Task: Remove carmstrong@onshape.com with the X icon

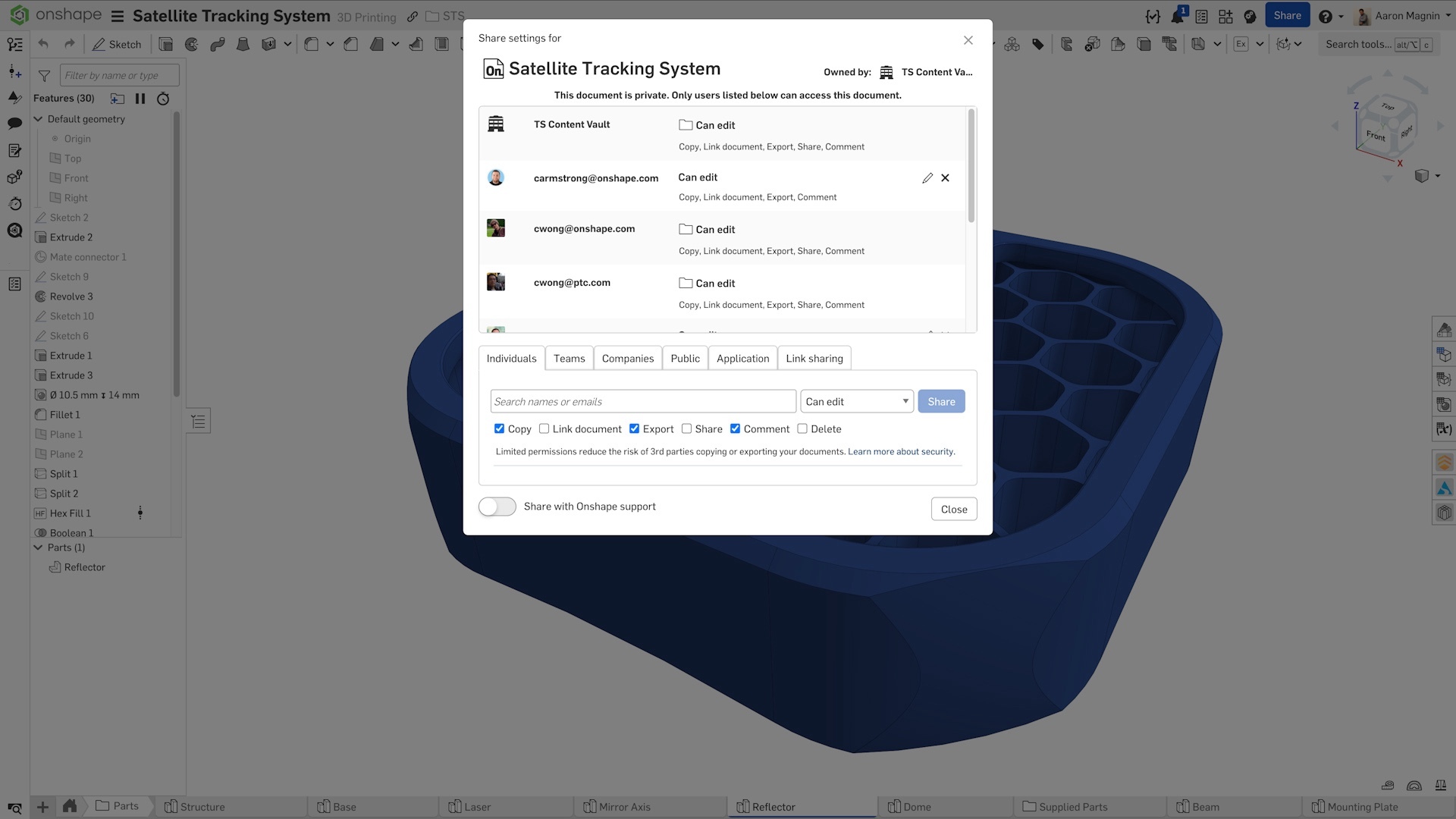Action: (945, 177)
